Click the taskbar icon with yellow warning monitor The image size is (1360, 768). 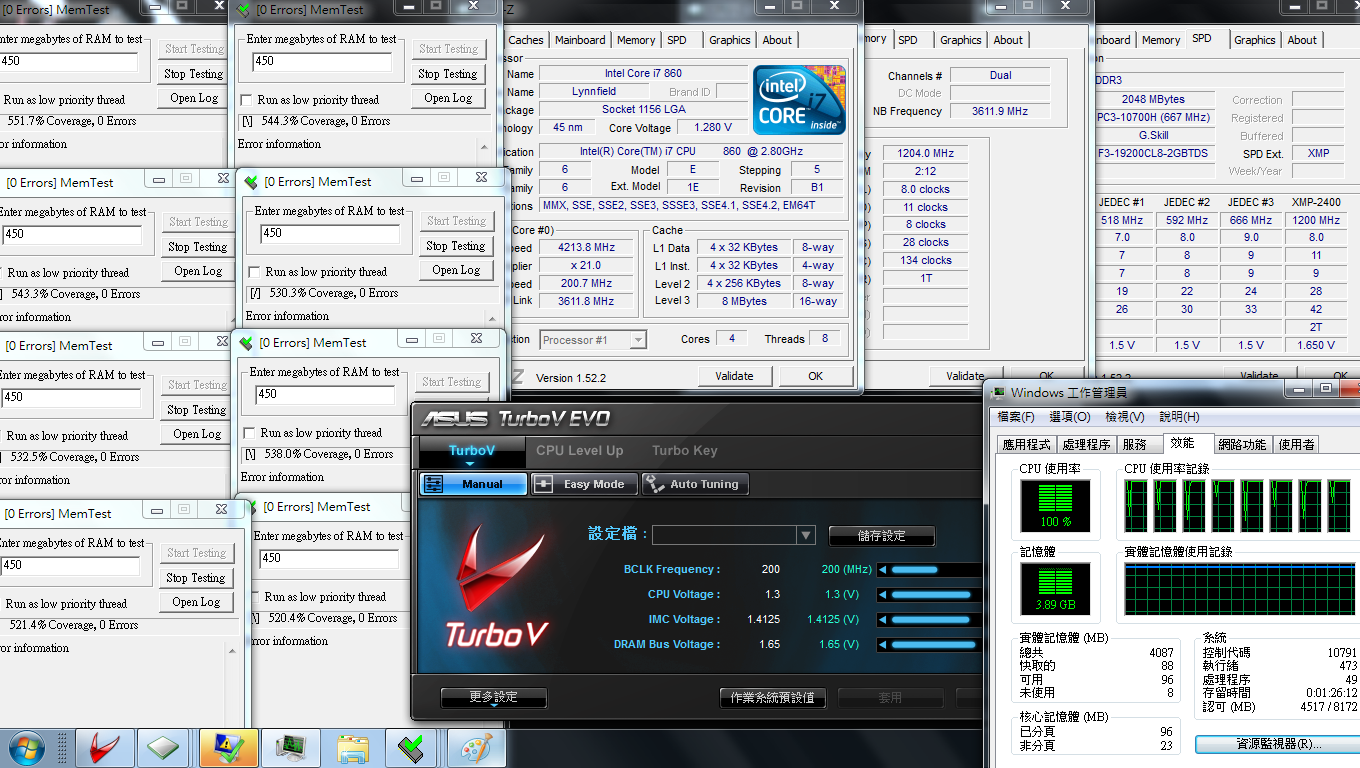coord(229,747)
